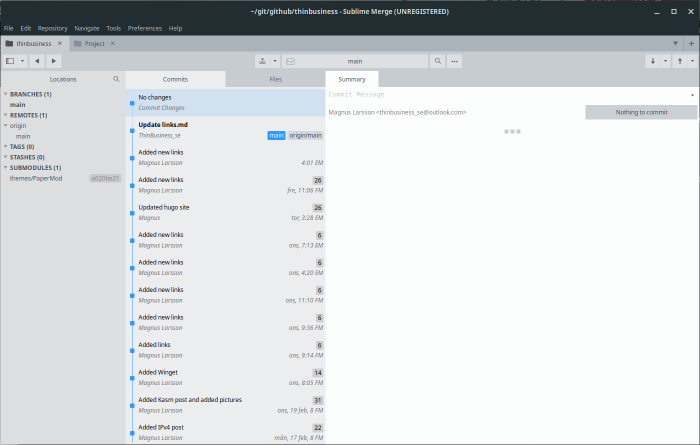Select Added new links commit from fre, 11:06 FM
The width and height of the screenshot is (700, 445).
pyautogui.click(x=225, y=185)
